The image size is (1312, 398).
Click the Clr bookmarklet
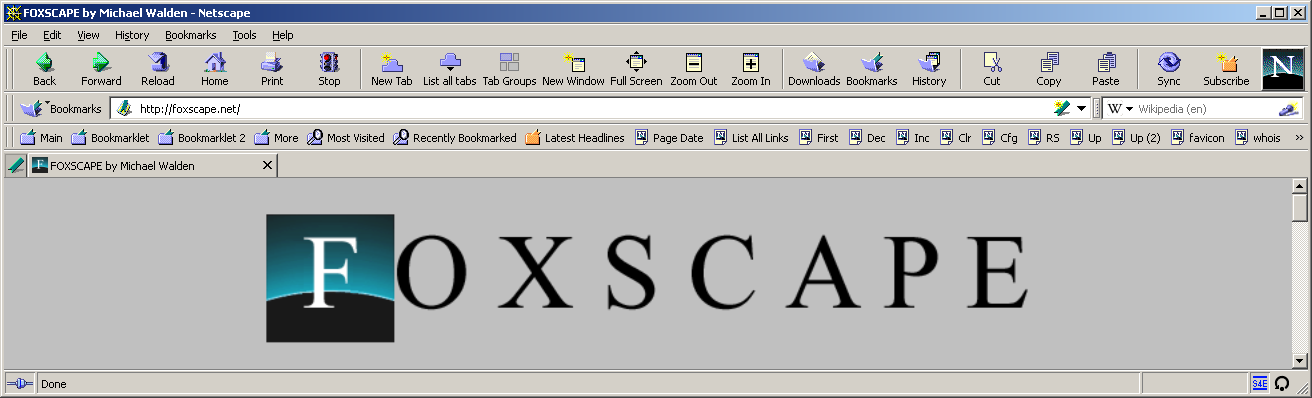[x=955, y=138]
